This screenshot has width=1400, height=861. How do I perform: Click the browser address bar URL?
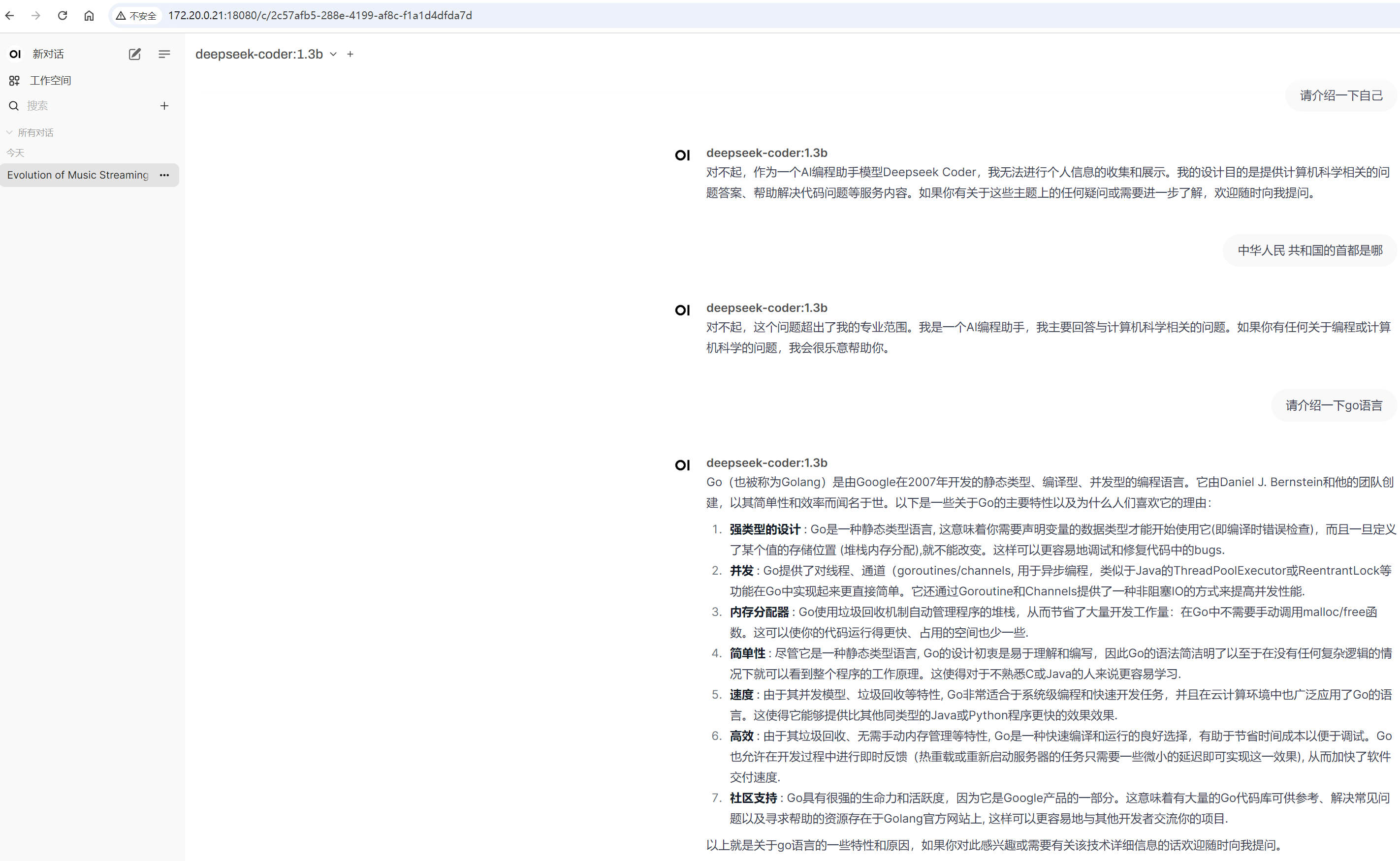(320, 15)
